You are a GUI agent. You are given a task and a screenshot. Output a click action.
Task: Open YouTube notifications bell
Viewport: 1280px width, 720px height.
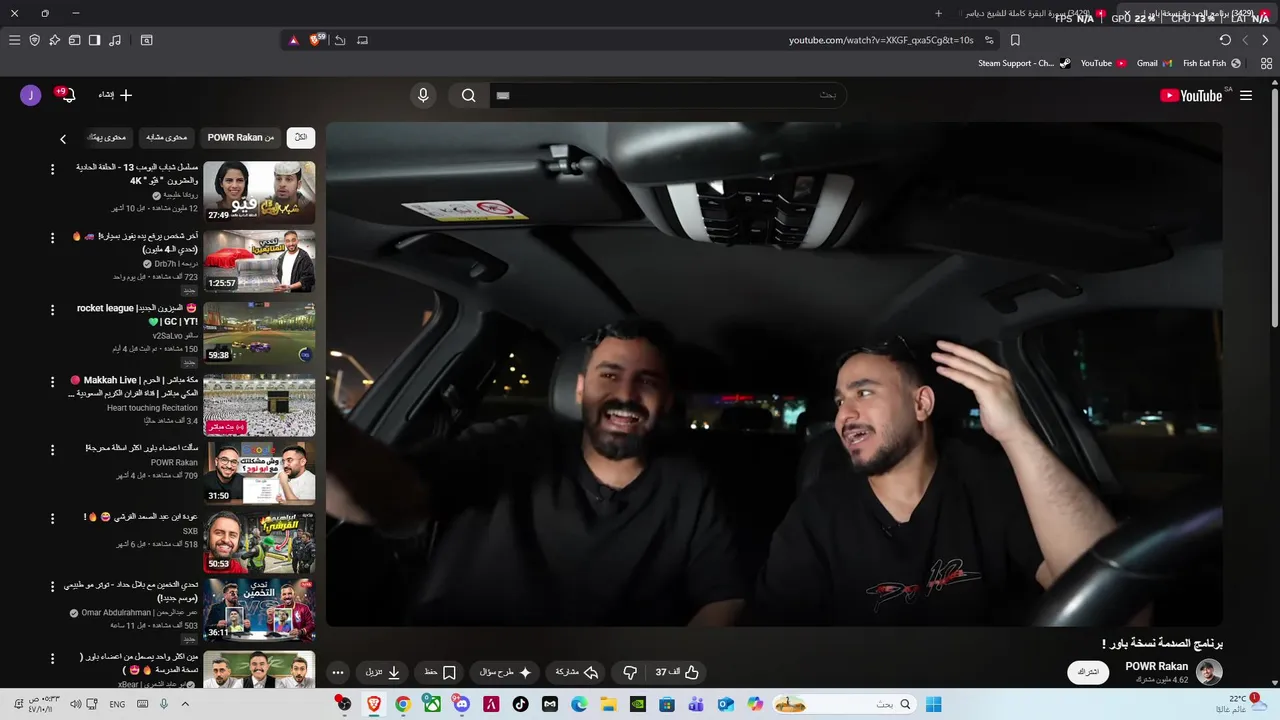[68, 95]
